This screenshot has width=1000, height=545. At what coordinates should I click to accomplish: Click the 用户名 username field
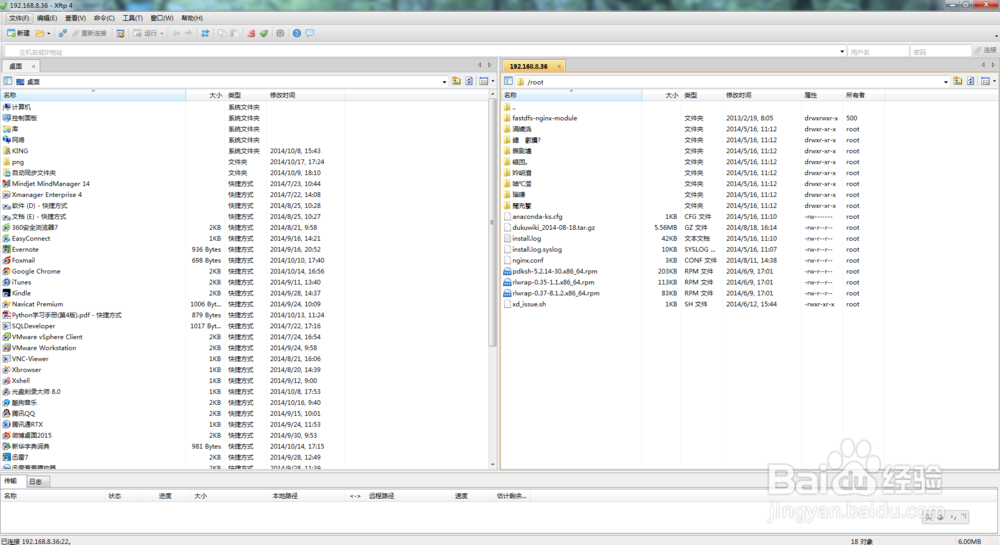[x=878, y=52]
